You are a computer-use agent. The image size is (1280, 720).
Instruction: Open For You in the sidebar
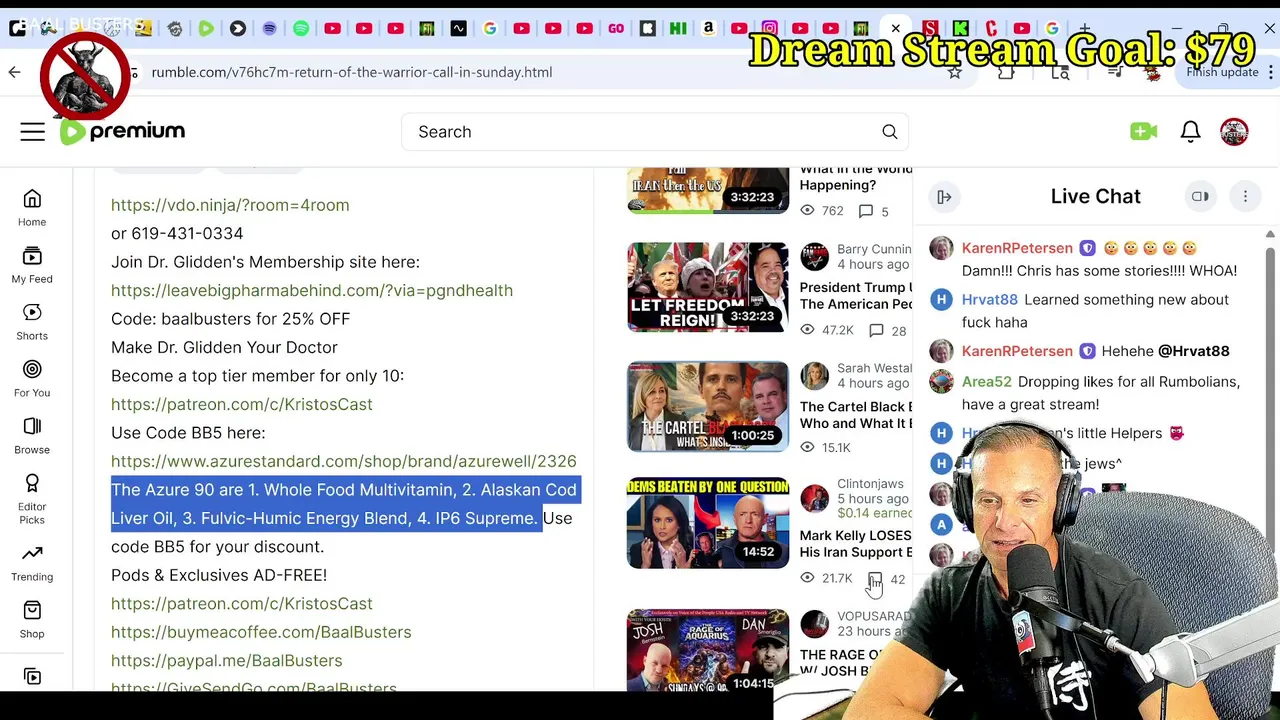[32, 379]
